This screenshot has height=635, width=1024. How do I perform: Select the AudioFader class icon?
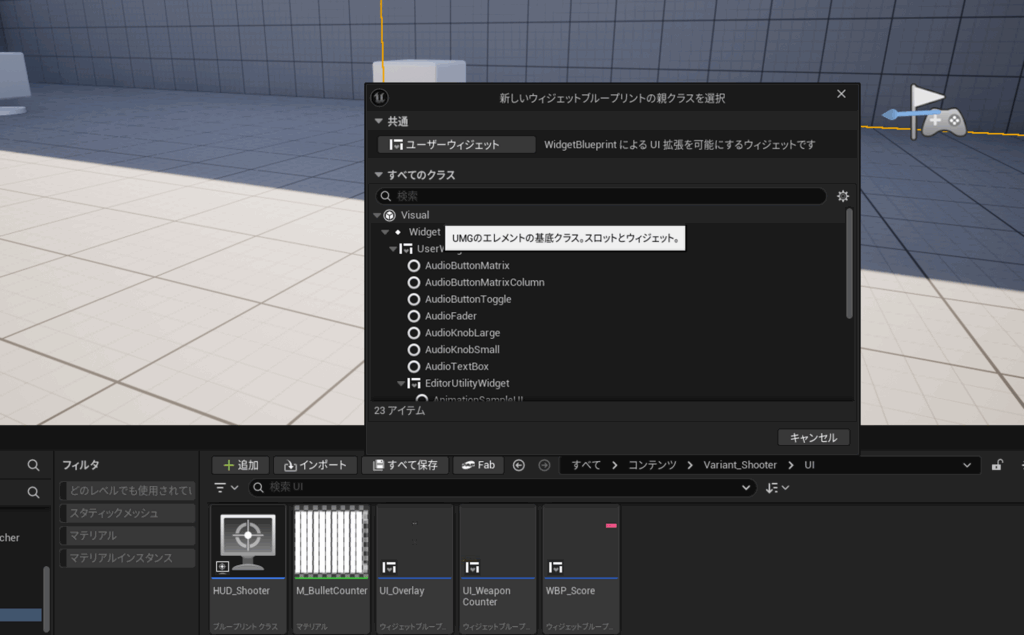[x=414, y=316]
